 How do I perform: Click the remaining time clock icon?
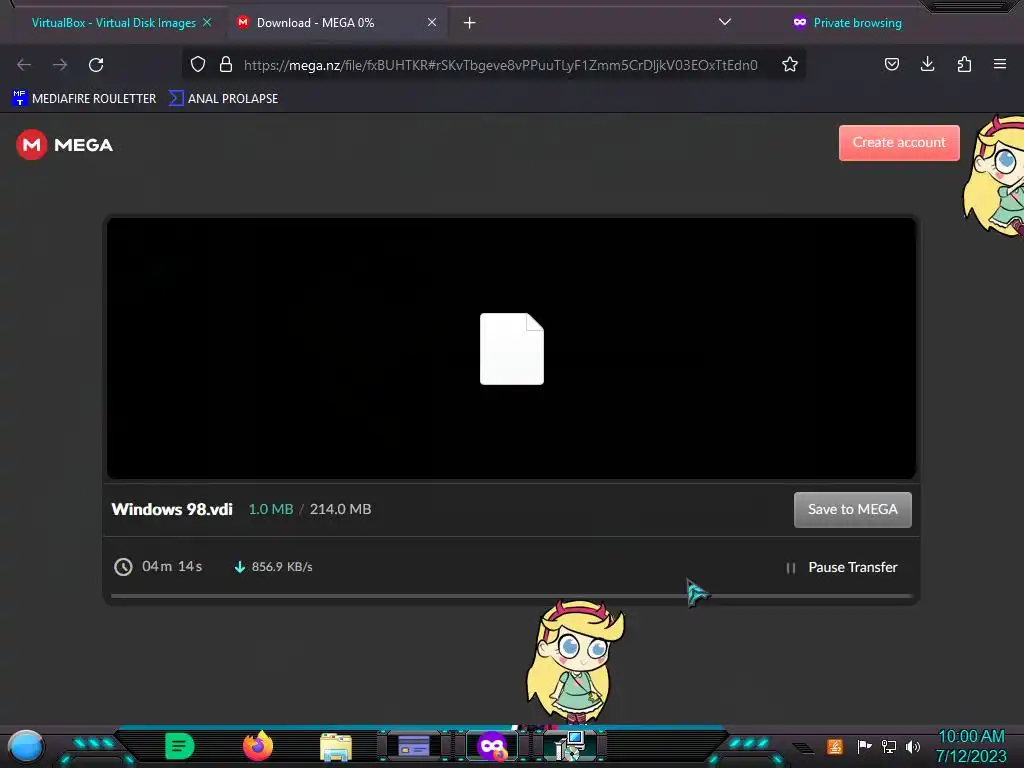[x=123, y=567]
